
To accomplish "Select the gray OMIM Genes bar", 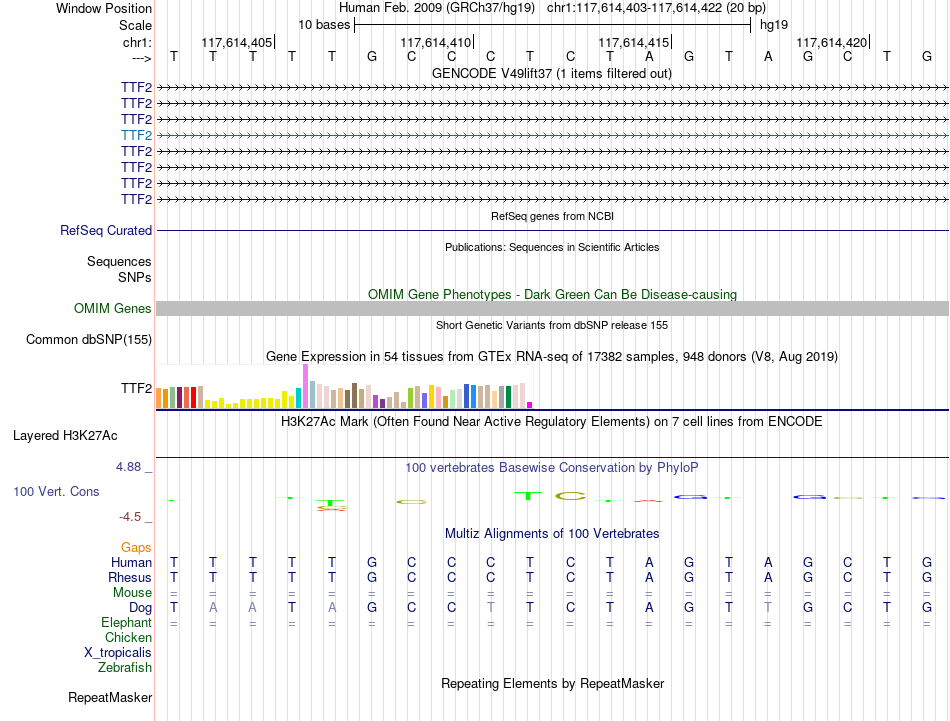I will click(x=552, y=308).
